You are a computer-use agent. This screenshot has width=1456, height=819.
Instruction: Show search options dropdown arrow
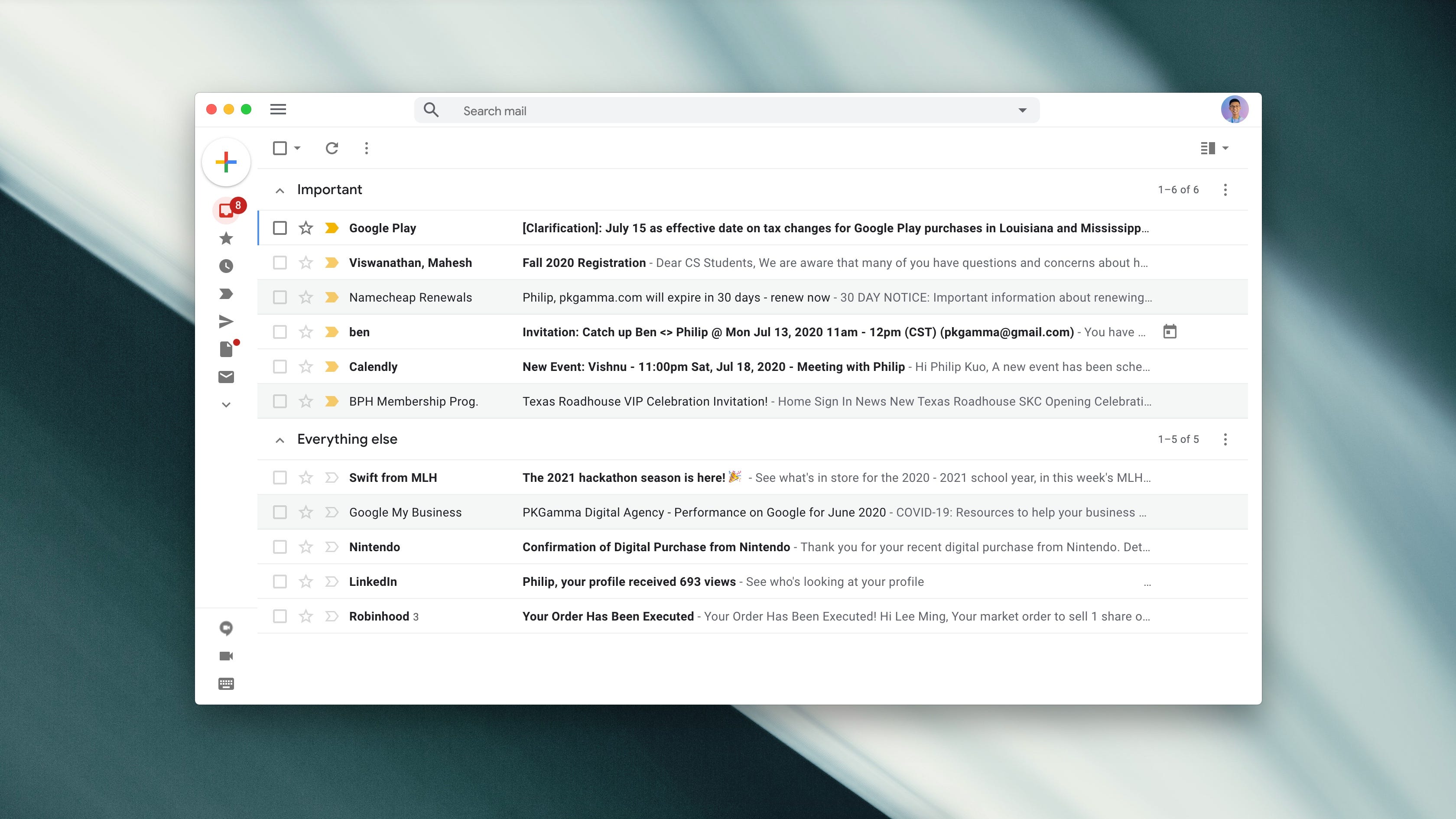point(1023,110)
